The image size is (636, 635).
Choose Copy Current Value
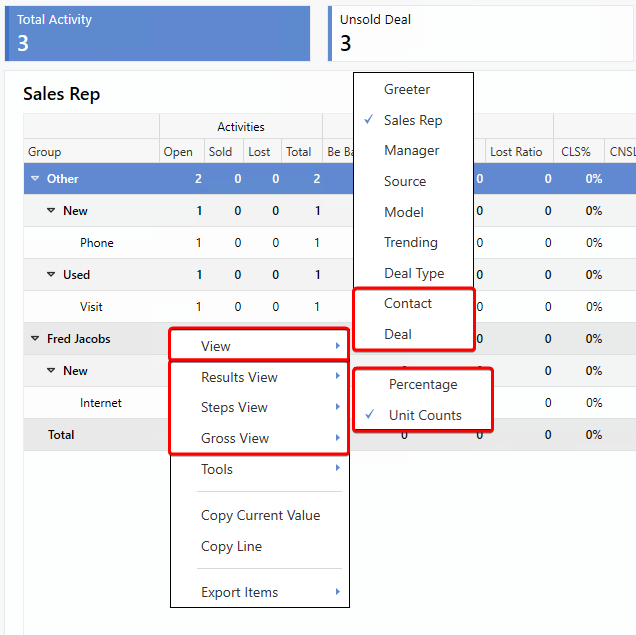[260, 515]
